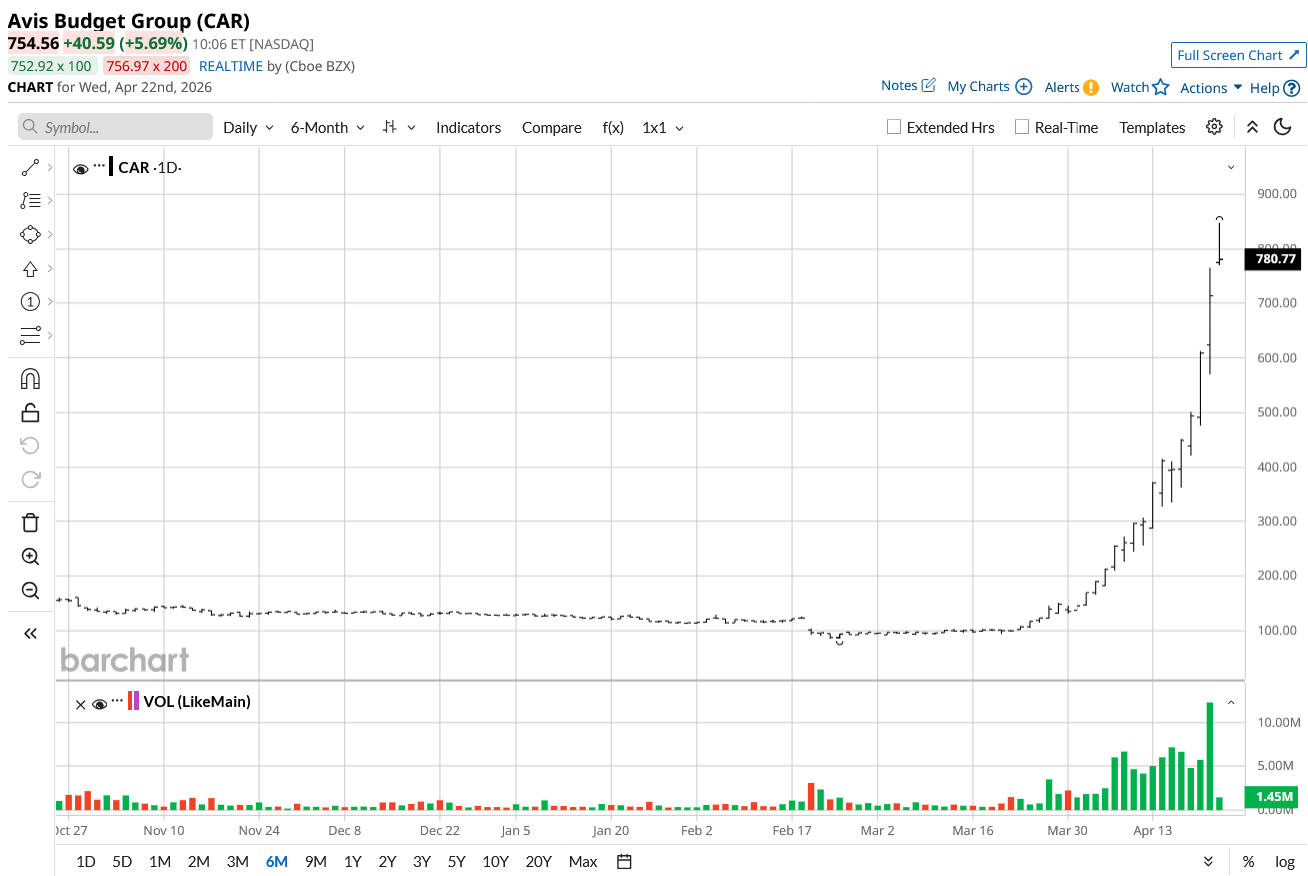Image resolution: width=1308 pixels, height=876 pixels.
Task: Open the Indicators menu
Action: click(x=468, y=127)
